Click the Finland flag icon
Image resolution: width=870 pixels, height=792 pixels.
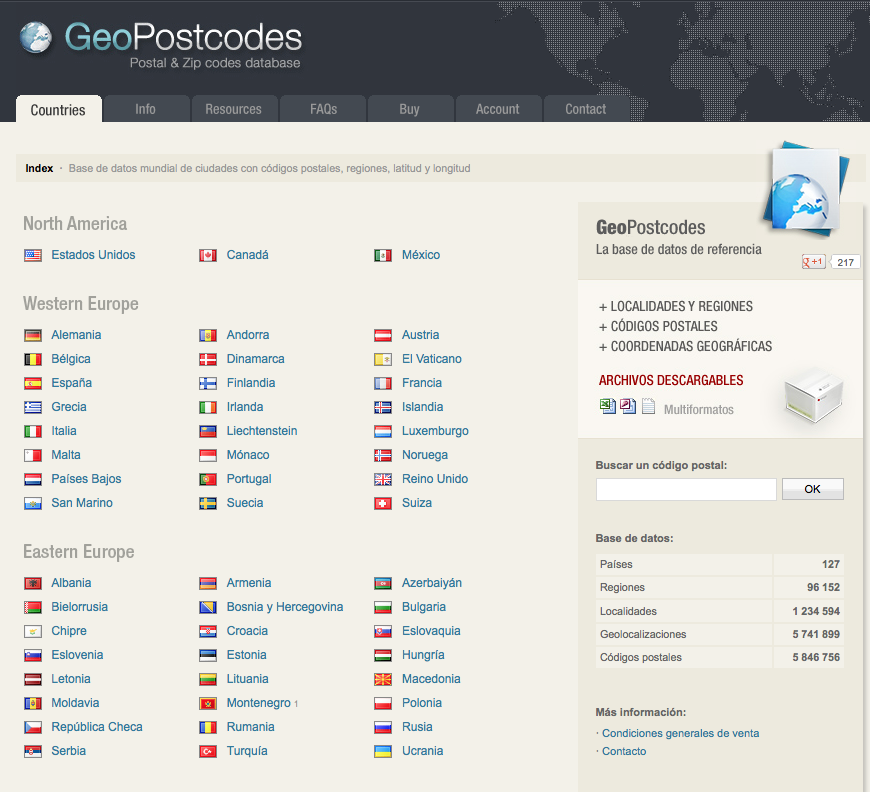click(208, 383)
